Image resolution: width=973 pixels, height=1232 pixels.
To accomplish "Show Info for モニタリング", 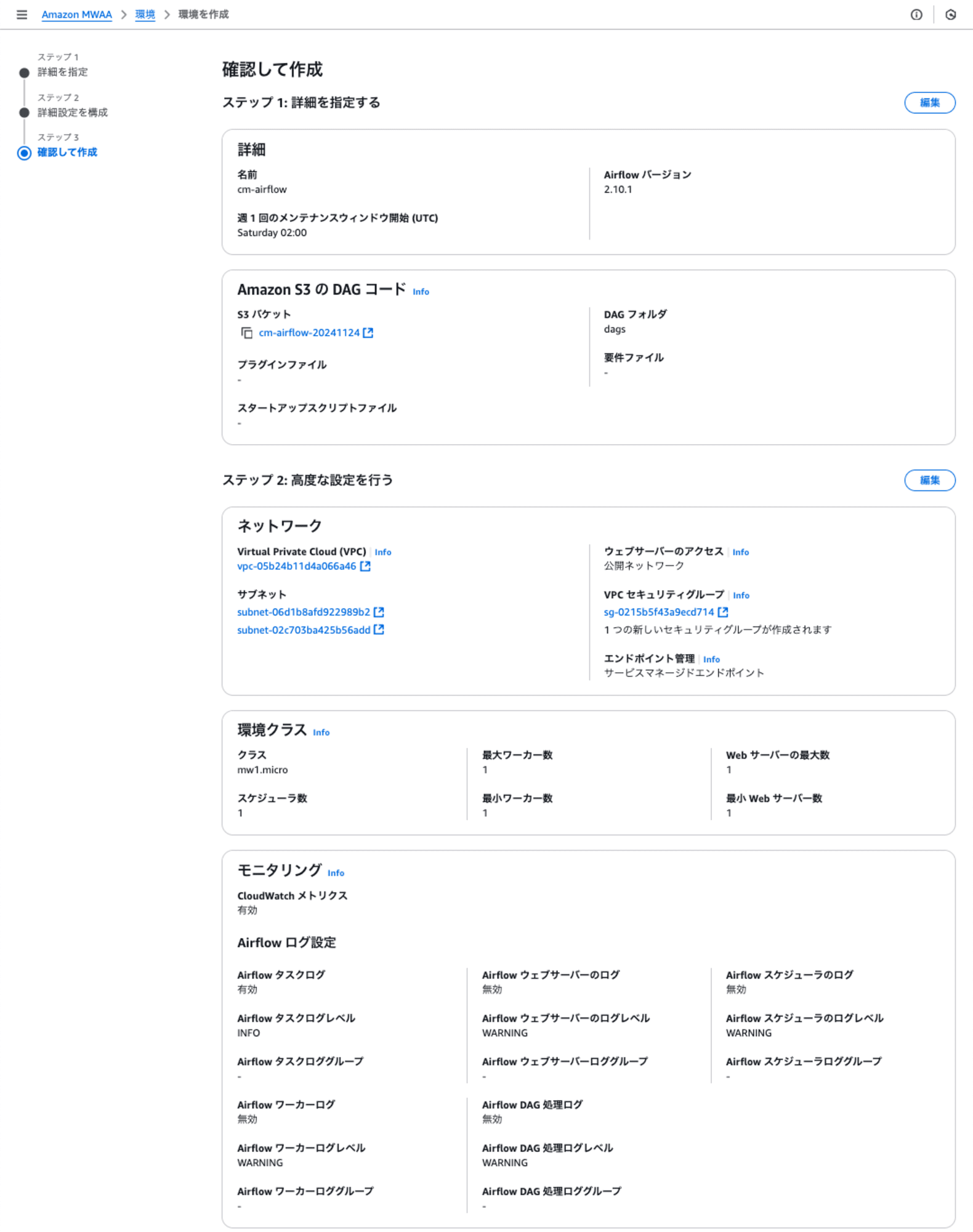I will pos(336,873).
